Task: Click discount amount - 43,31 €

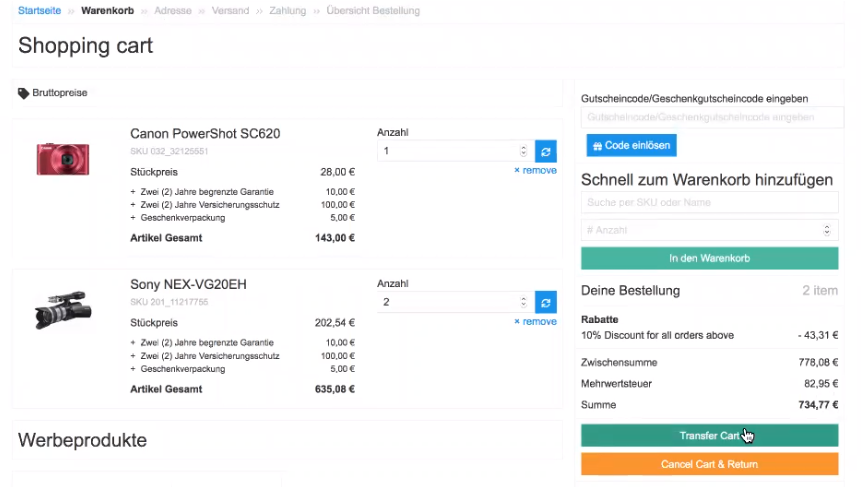Action: click(x=818, y=335)
